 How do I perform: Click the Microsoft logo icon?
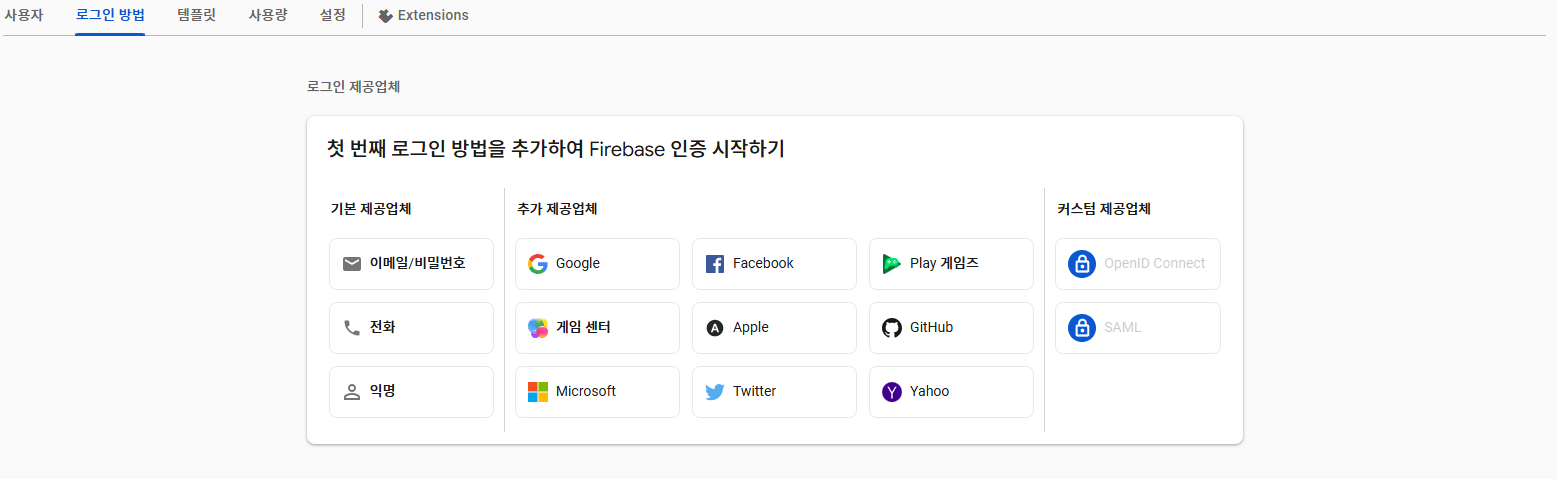pos(538,392)
